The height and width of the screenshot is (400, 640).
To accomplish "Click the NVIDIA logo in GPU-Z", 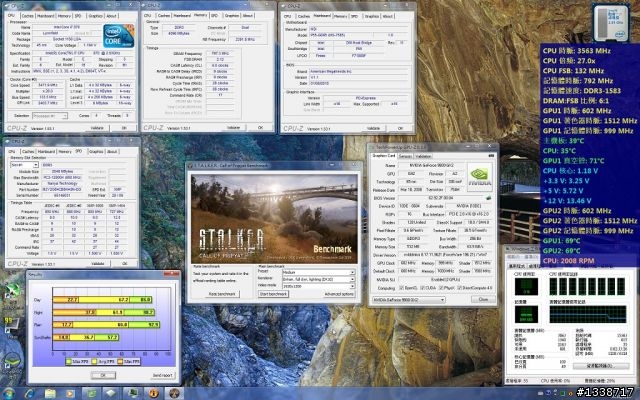I will (480, 175).
